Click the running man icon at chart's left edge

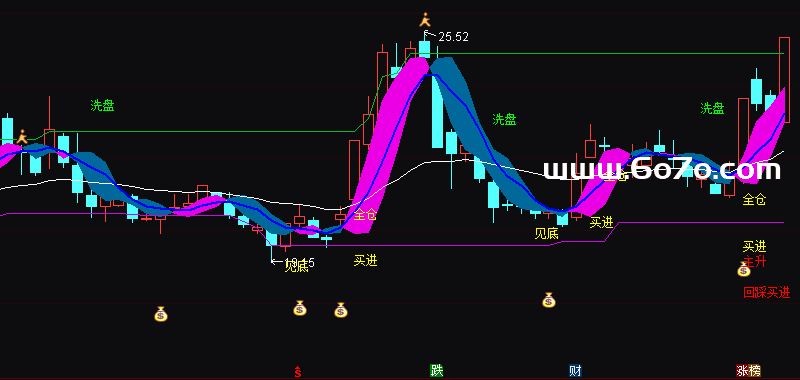(x=22, y=137)
